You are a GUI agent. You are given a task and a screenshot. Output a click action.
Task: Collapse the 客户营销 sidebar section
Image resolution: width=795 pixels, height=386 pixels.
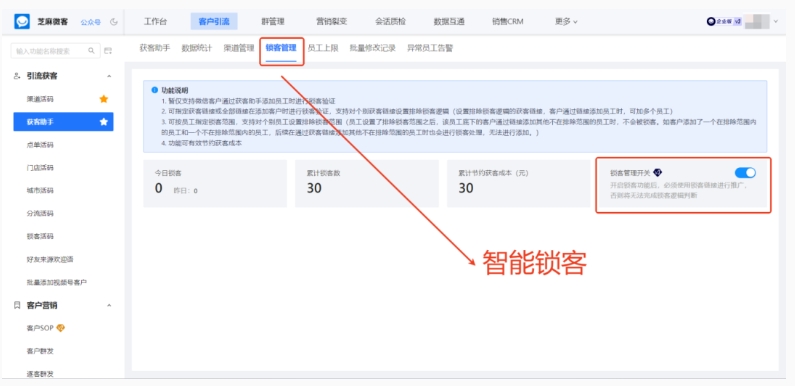[x=109, y=305]
